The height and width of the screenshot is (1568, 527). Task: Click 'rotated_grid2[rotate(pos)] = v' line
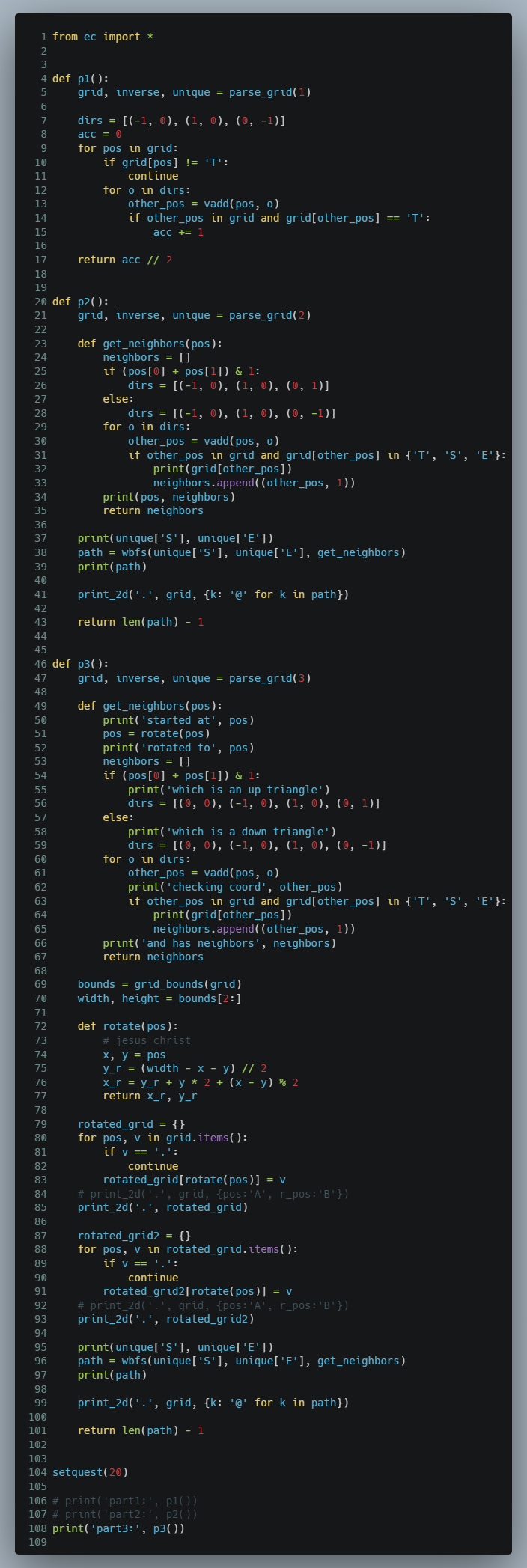(x=198, y=1291)
